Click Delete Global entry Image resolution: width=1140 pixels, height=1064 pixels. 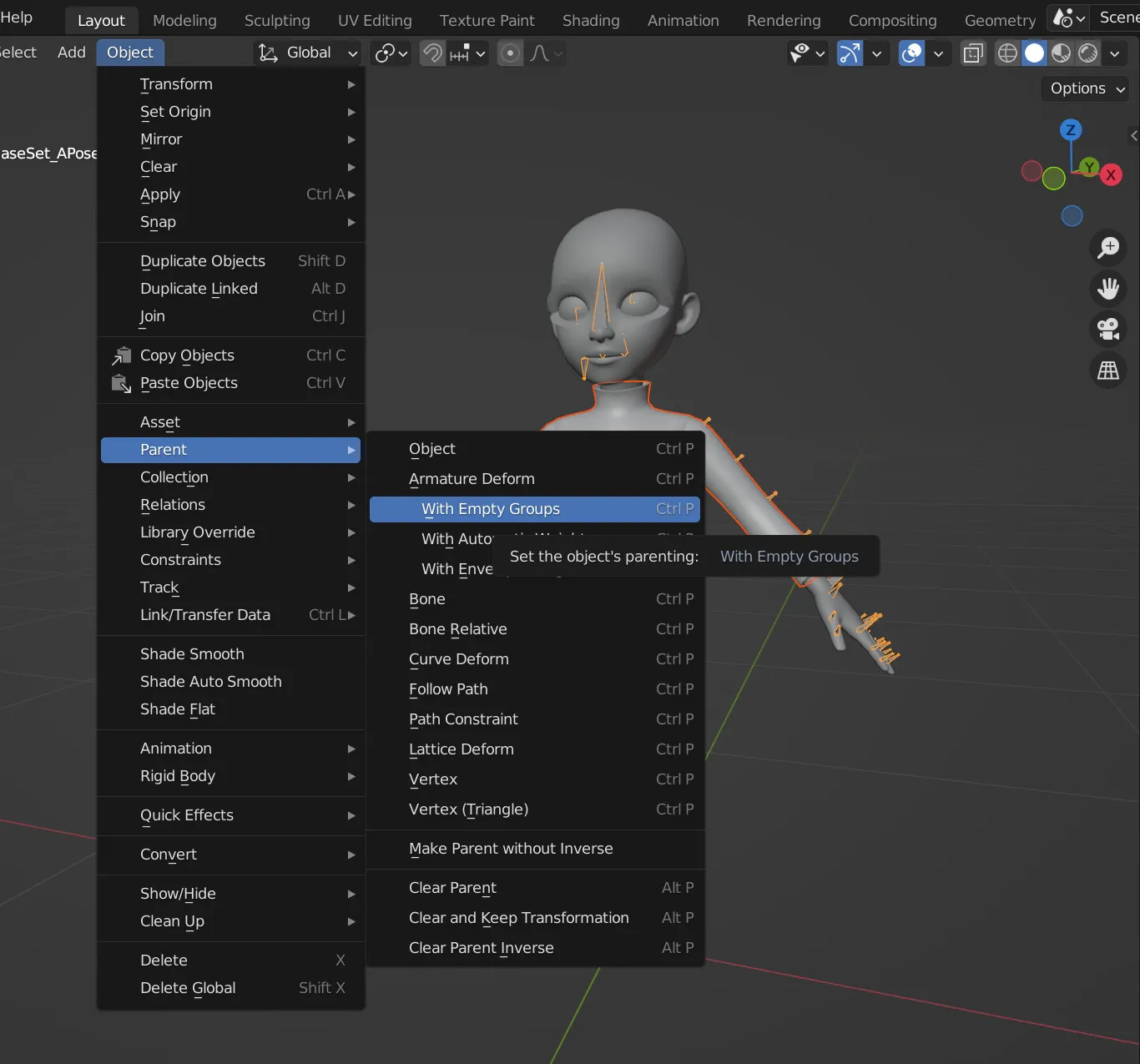coord(231,988)
